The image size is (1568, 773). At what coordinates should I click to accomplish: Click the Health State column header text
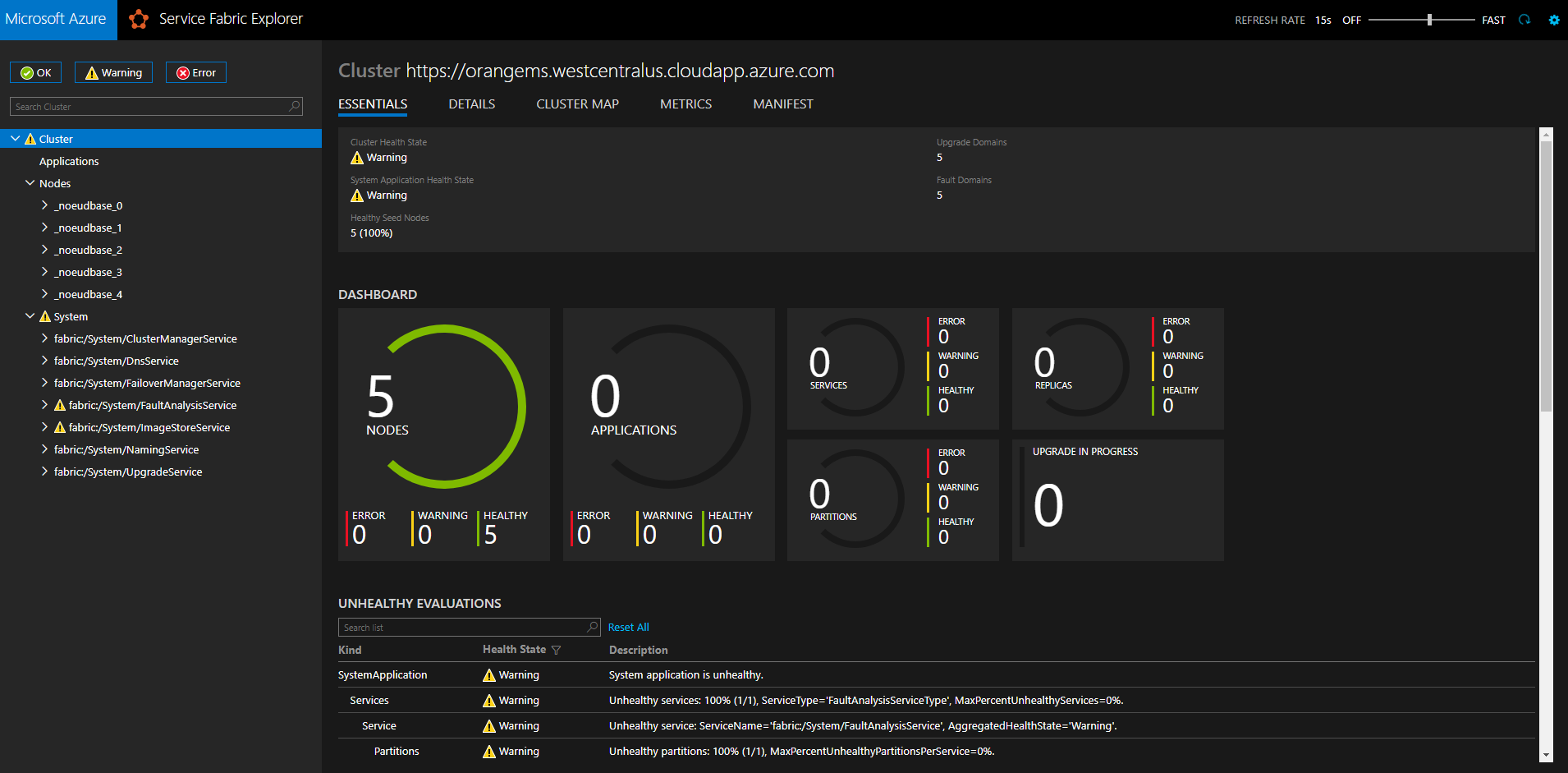514,649
